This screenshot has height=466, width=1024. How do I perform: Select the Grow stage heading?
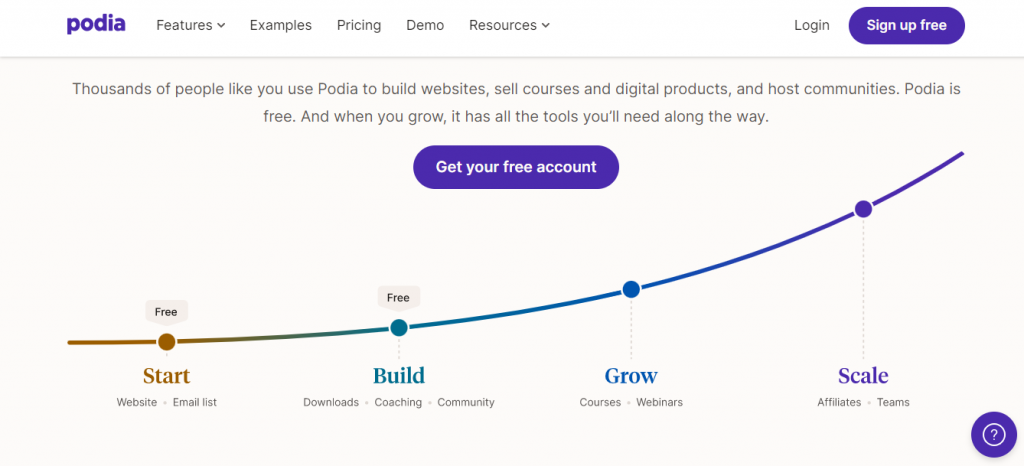pos(631,376)
